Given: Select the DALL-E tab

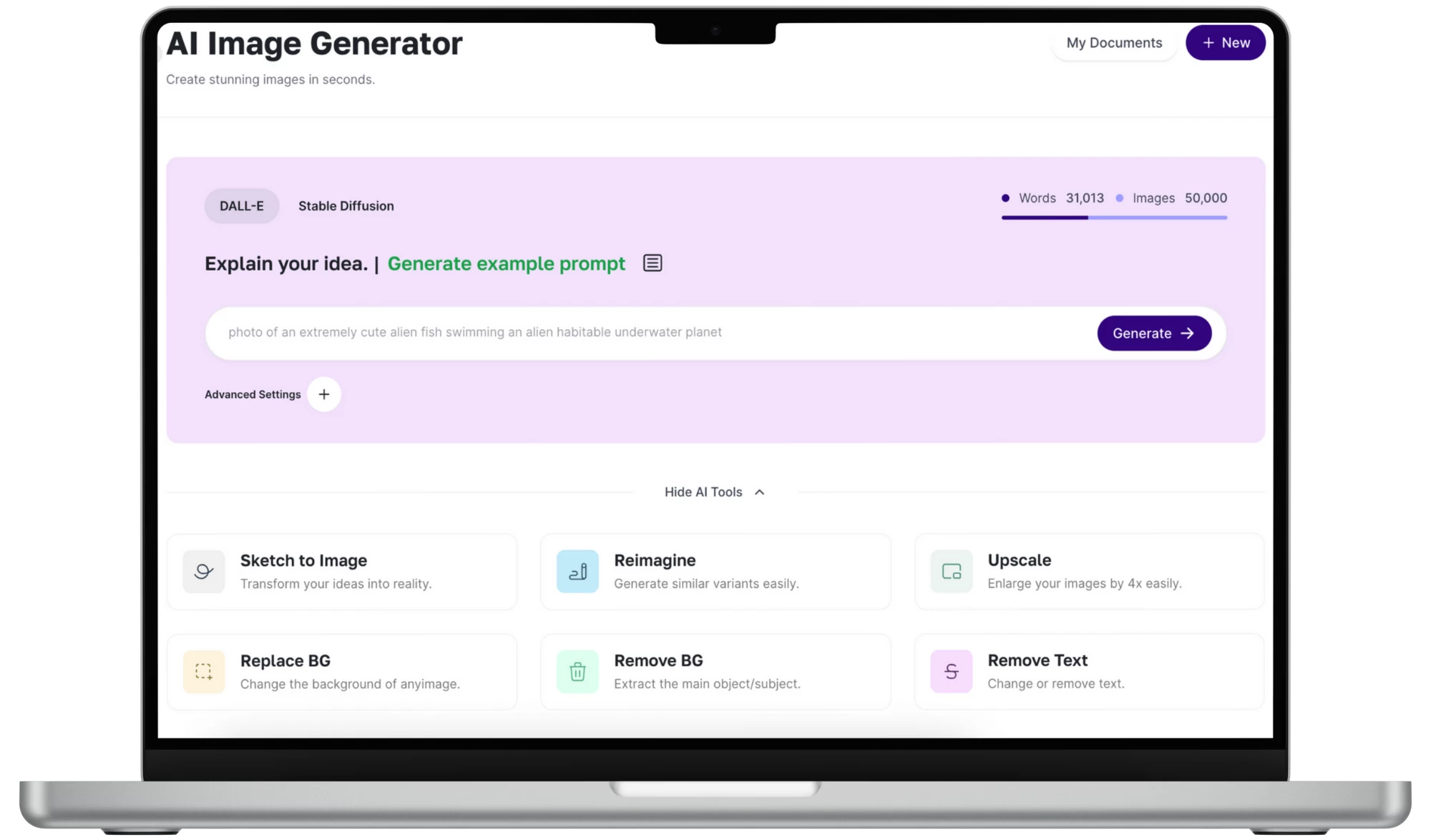Looking at the screenshot, I should 241,205.
